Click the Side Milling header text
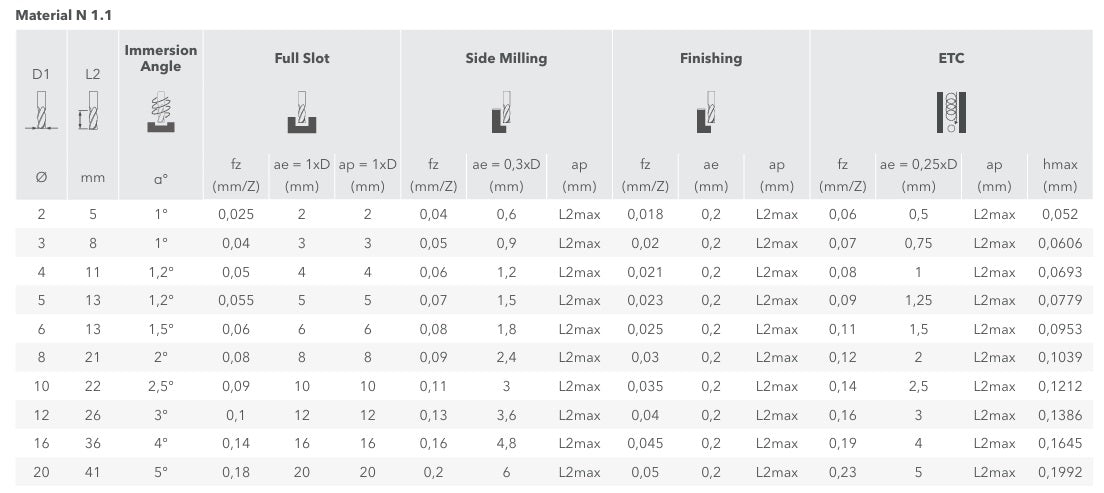Image resolution: width=1104 pixels, height=493 pixels. point(506,58)
